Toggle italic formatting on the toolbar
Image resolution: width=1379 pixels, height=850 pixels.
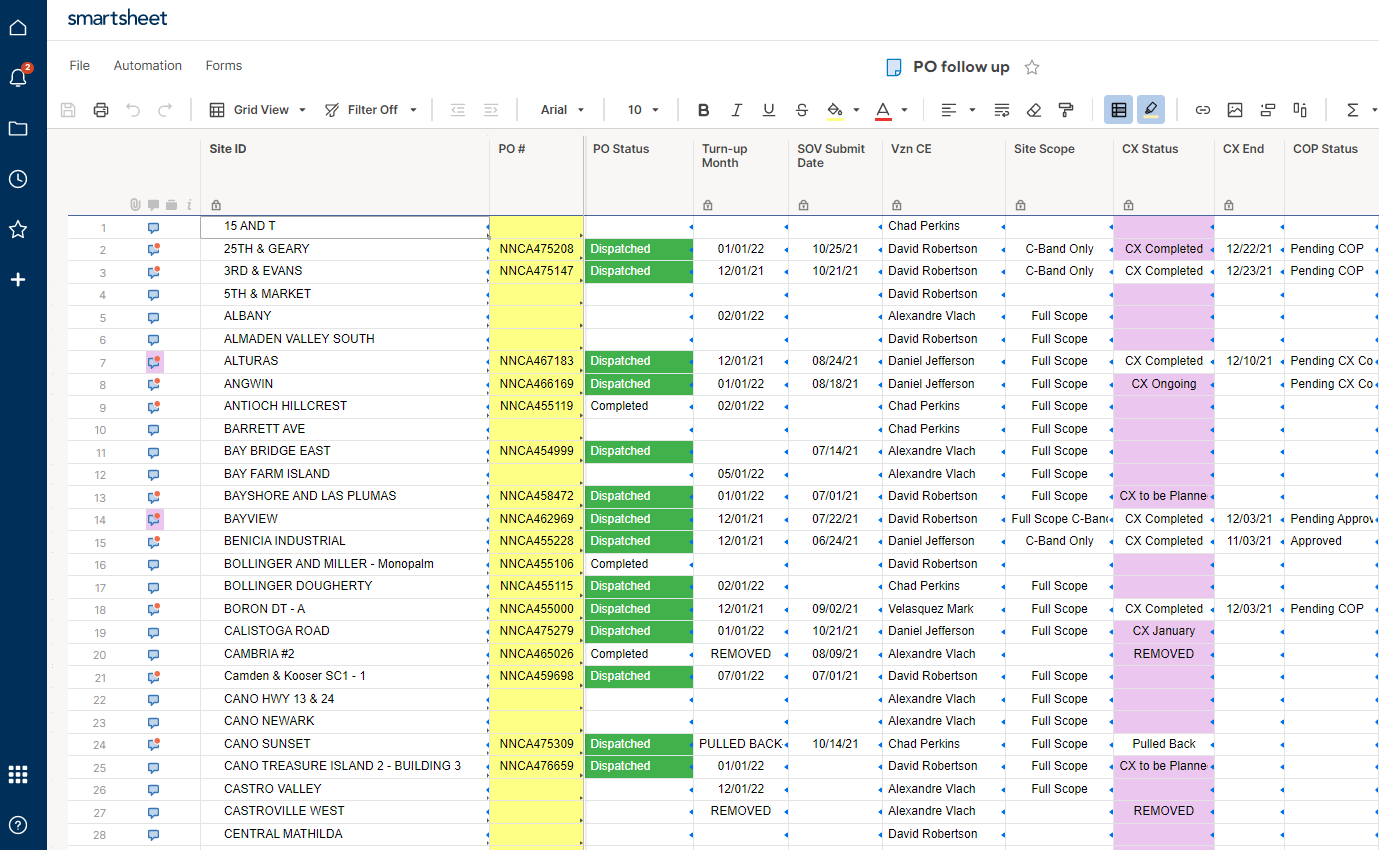click(x=737, y=110)
